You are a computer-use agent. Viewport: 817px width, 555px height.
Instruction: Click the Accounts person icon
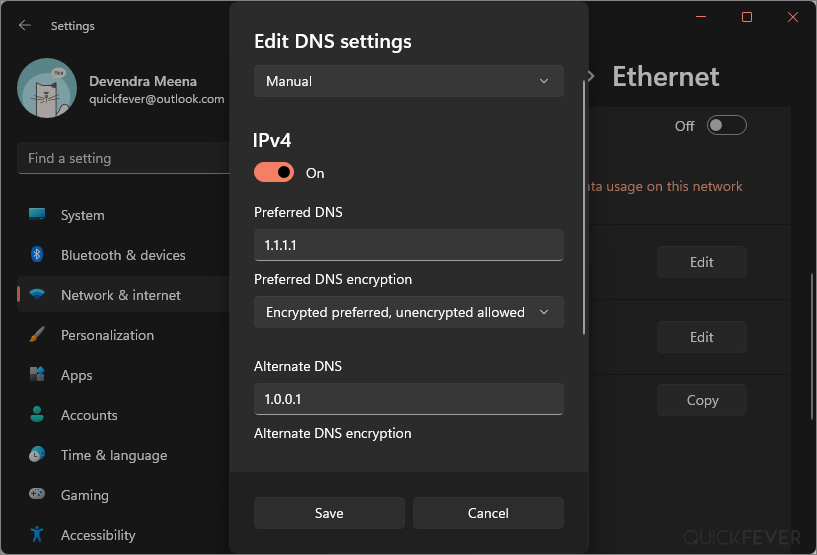click(x=37, y=414)
